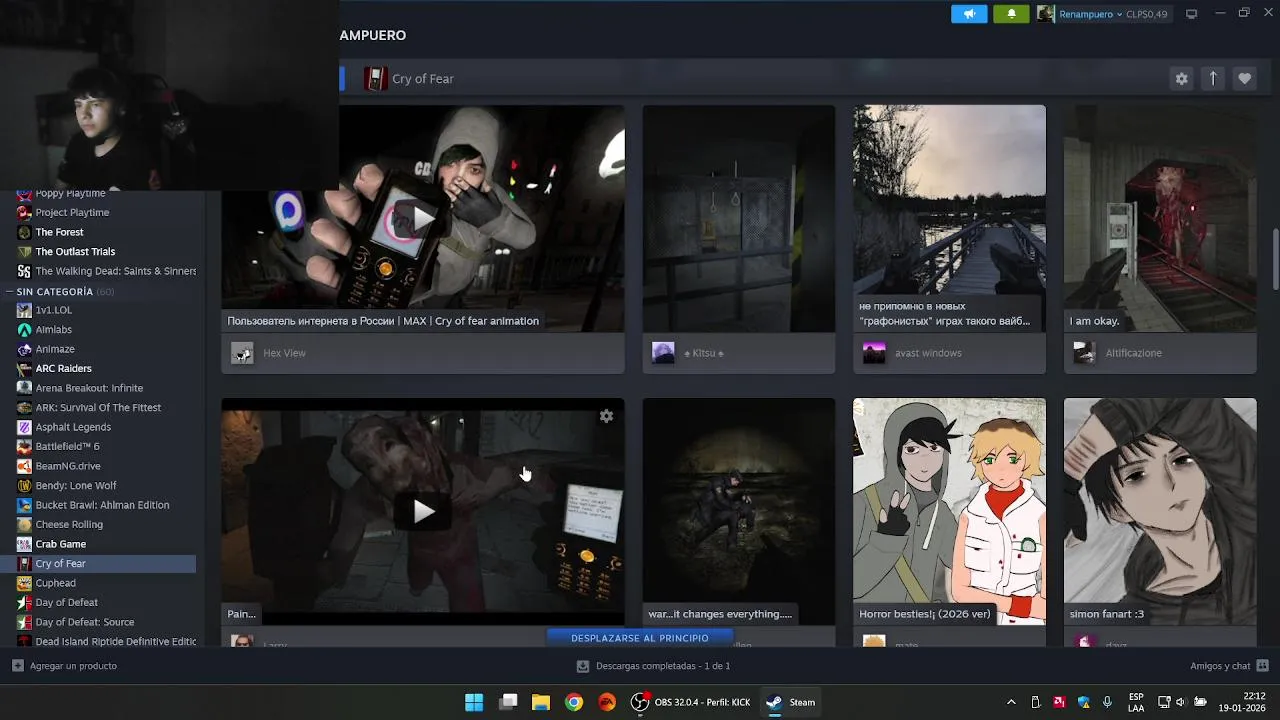Click the Animaze game icon
Viewport: 1280px width, 720px height.
click(x=24, y=349)
